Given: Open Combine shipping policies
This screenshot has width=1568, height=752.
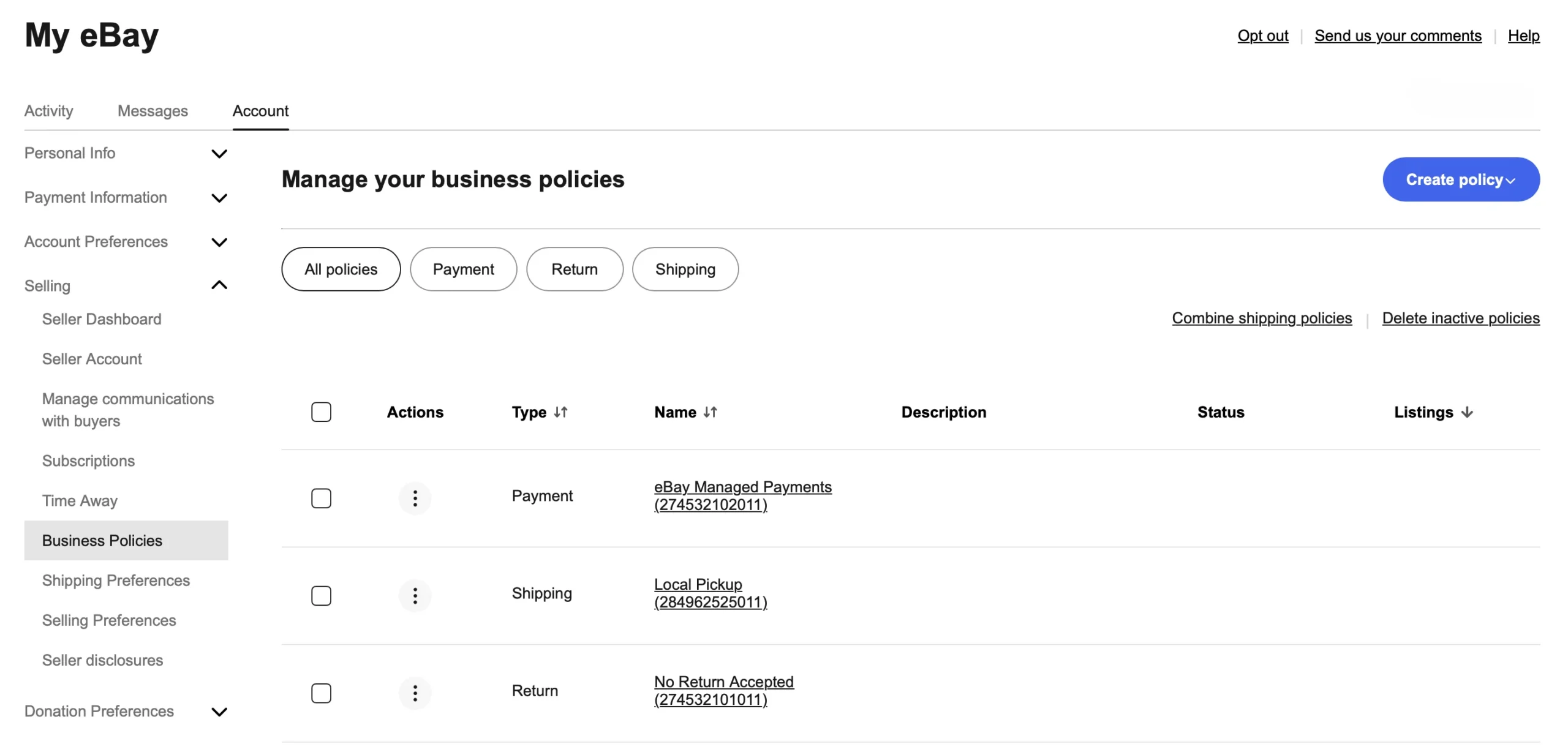Looking at the screenshot, I should click(1261, 318).
